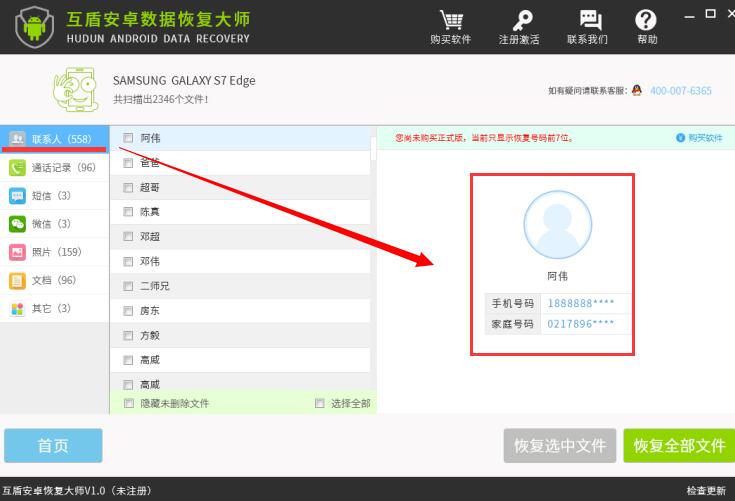Image resolution: width=735 pixels, height=501 pixels.
Task: Click the phone illustration next to SAMSUNG GALAXY
Action: [75, 89]
